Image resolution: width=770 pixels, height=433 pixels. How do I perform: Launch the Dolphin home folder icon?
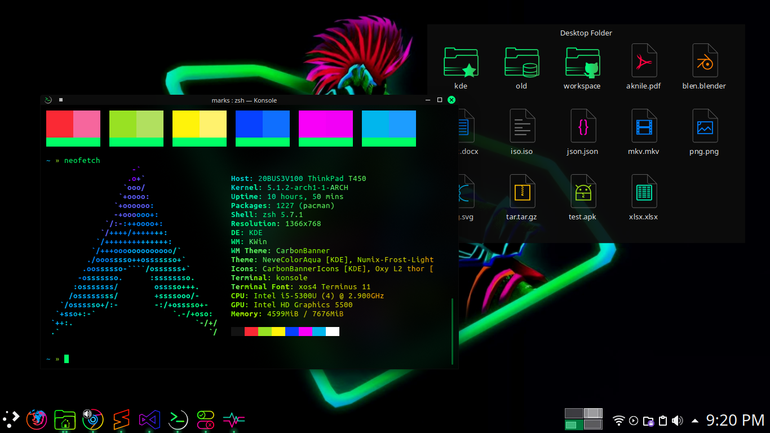tap(65, 420)
